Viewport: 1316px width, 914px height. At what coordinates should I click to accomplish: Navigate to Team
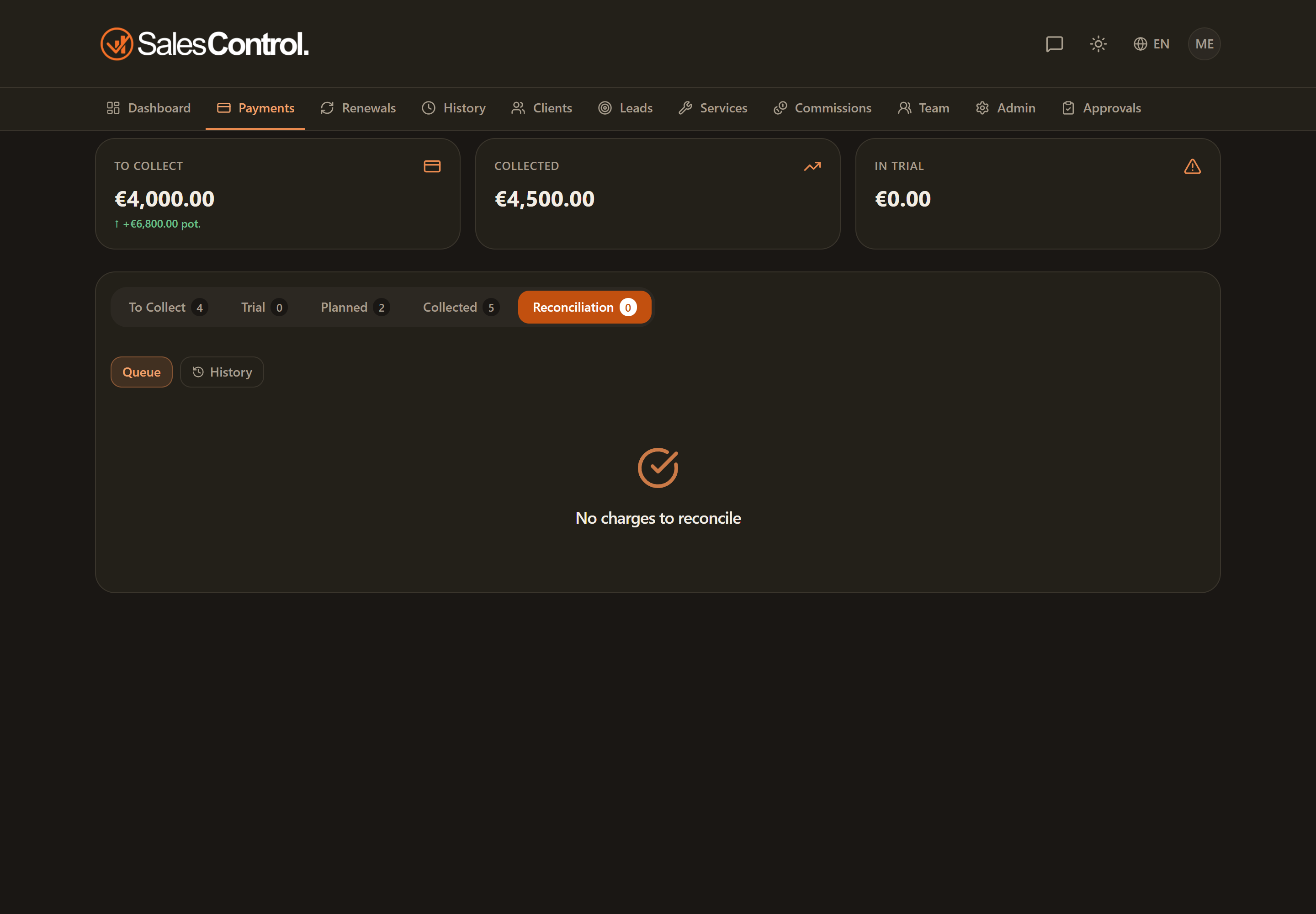point(923,108)
